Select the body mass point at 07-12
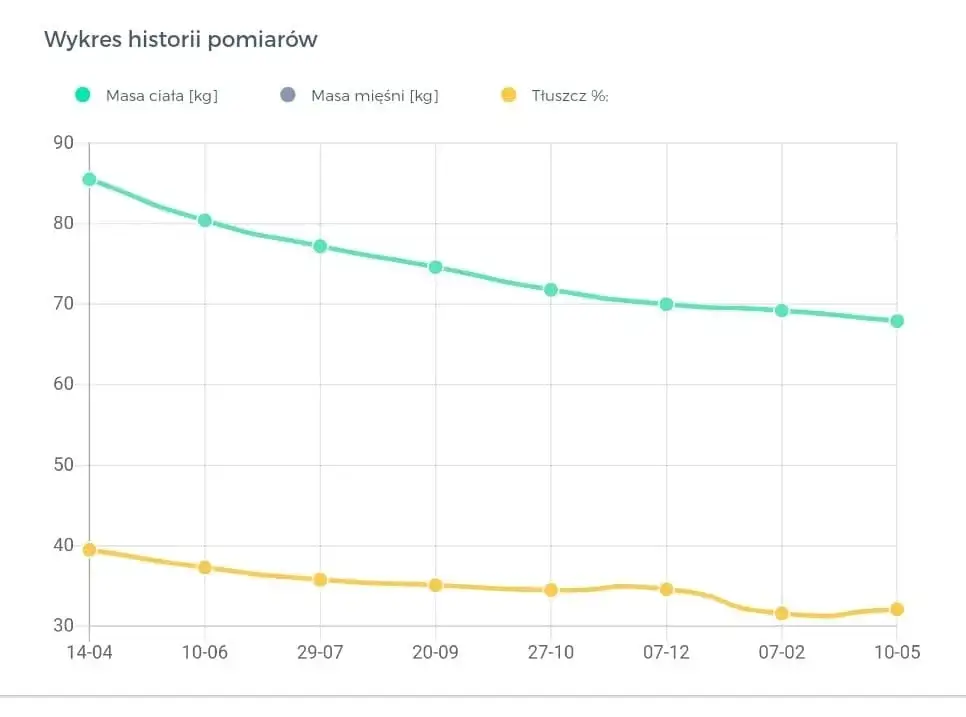 pyautogui.click(x=666, y=304)
